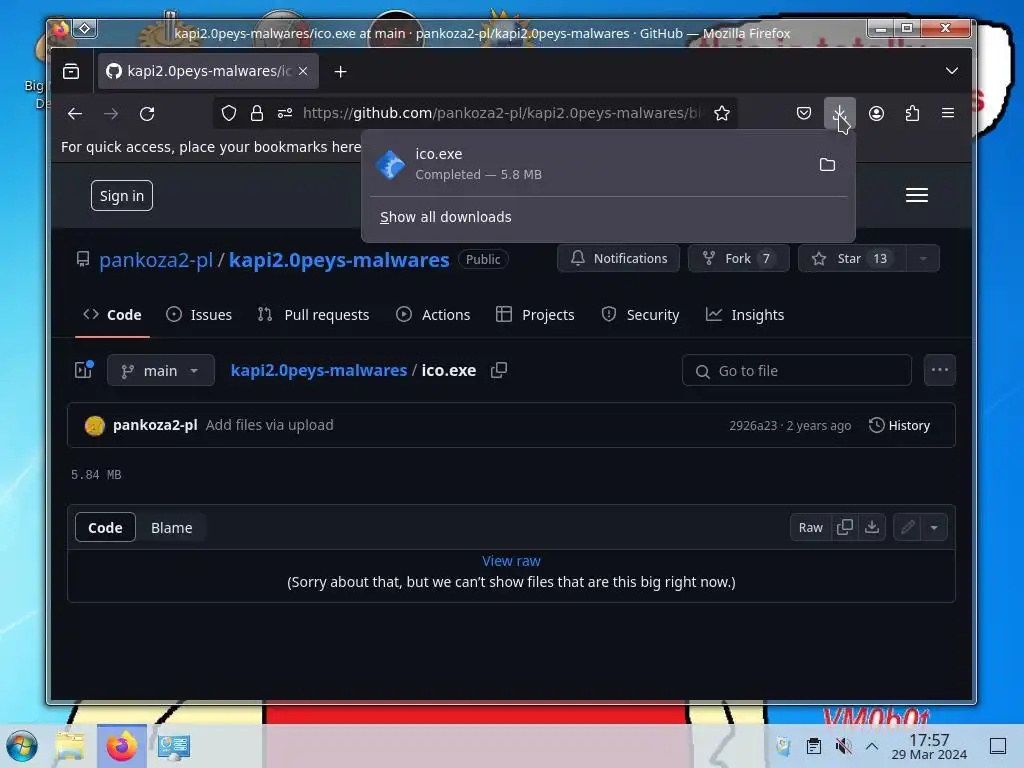Screen dimensions: 1024x768
Task: Switch to Actions tab
Action: click(x=432, y=315)
